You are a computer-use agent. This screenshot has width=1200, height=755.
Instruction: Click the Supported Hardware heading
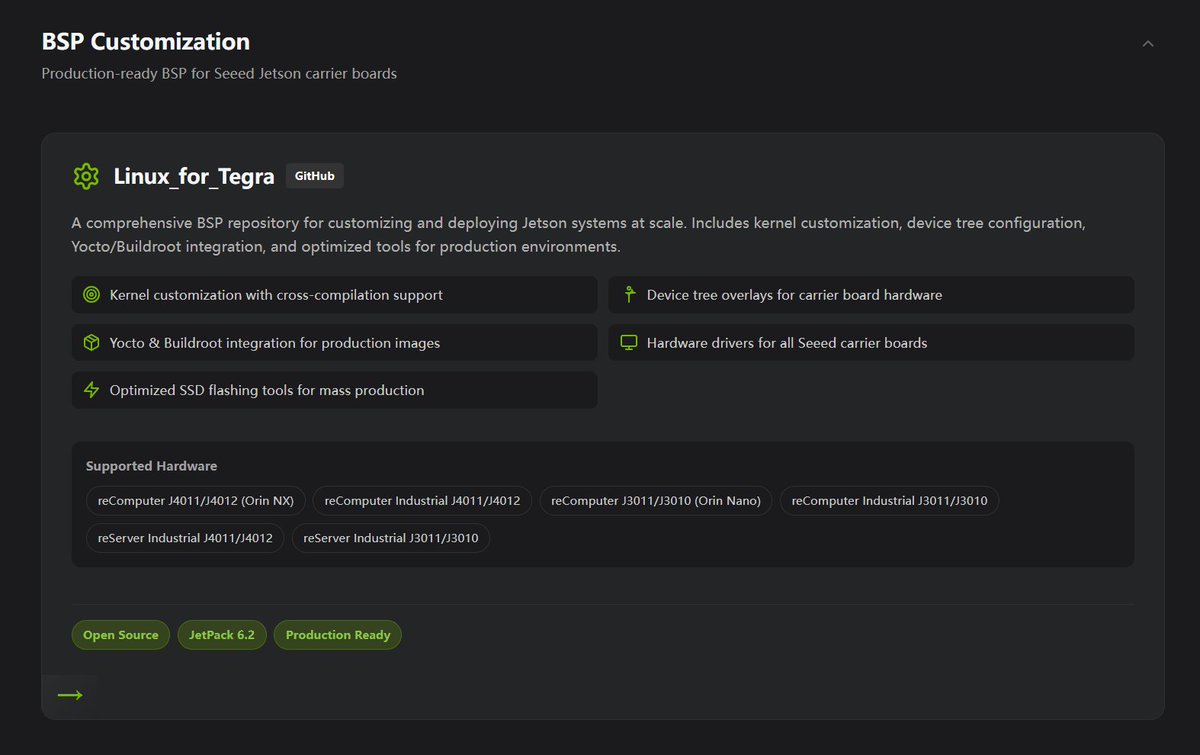152,466
